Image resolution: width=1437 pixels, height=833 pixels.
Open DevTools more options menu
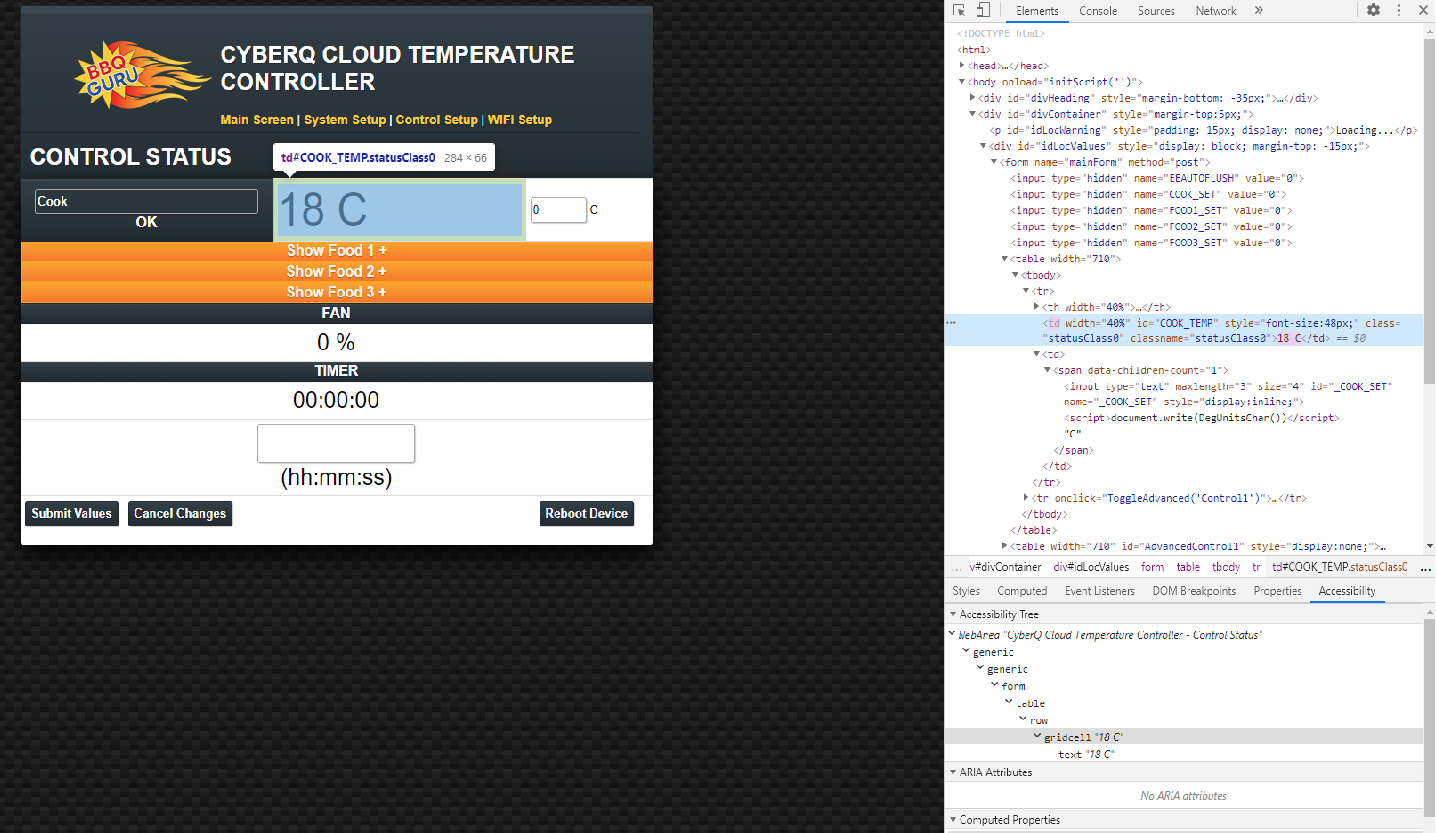pyautogui.click(x=1397, y=10)
